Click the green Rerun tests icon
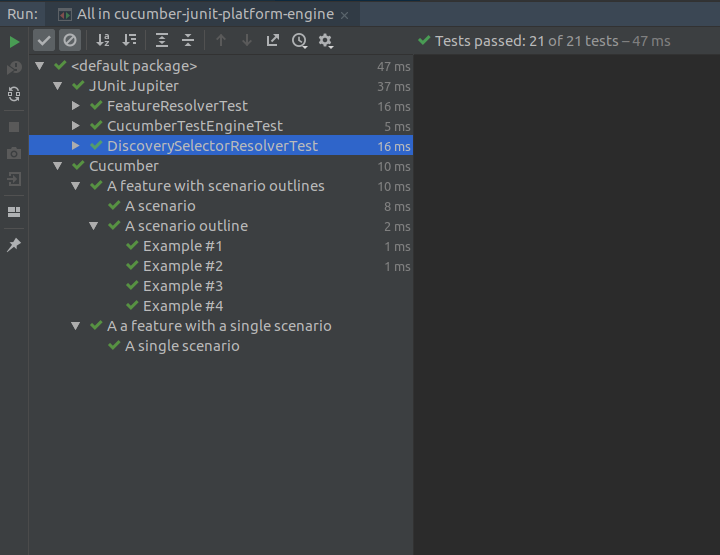 pyautogui.click(x=14, y=42)
